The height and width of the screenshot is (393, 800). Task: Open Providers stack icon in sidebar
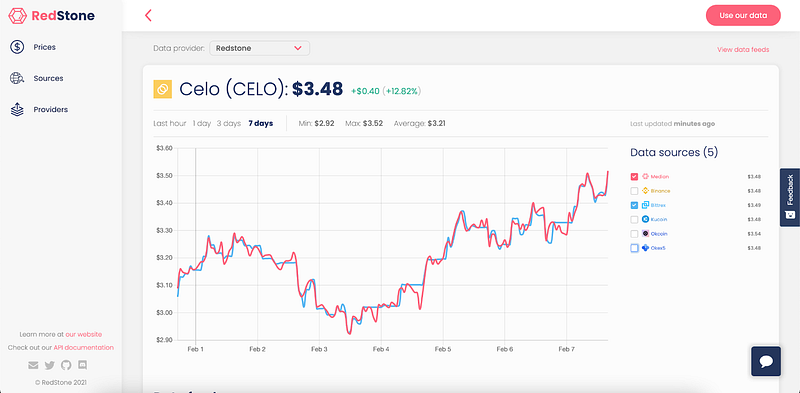pyautogui.click(x=17, y=109)
